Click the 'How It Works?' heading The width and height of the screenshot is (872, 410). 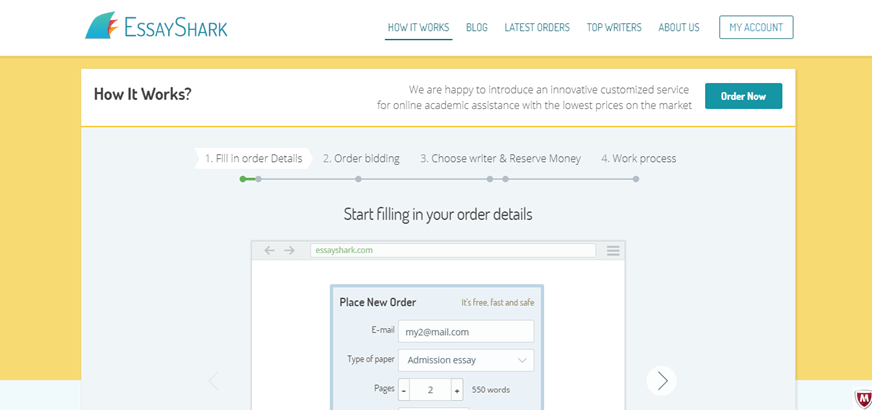click(x=142, y=94)
